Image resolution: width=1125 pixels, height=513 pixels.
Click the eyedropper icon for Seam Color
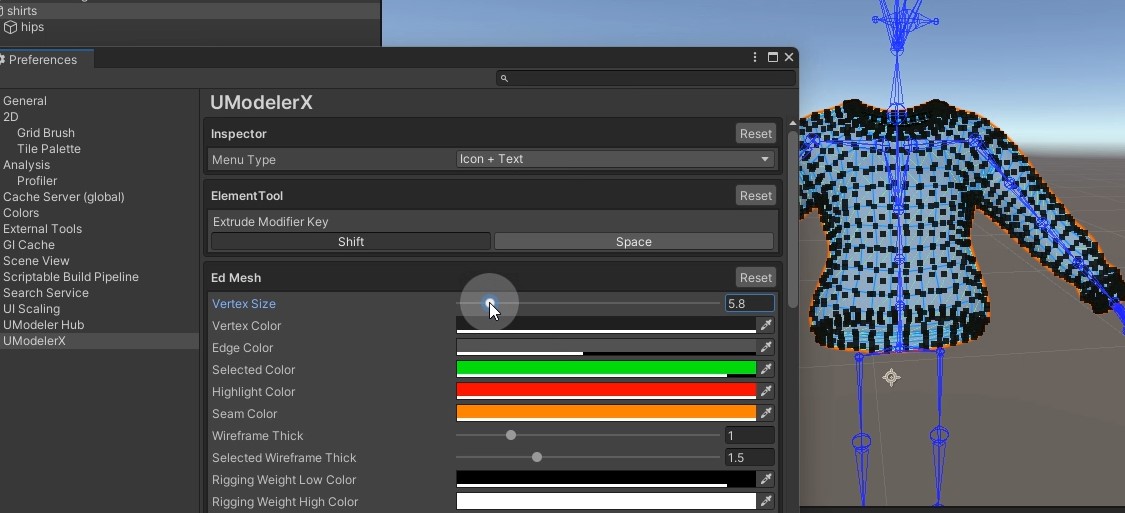(766, 414)
